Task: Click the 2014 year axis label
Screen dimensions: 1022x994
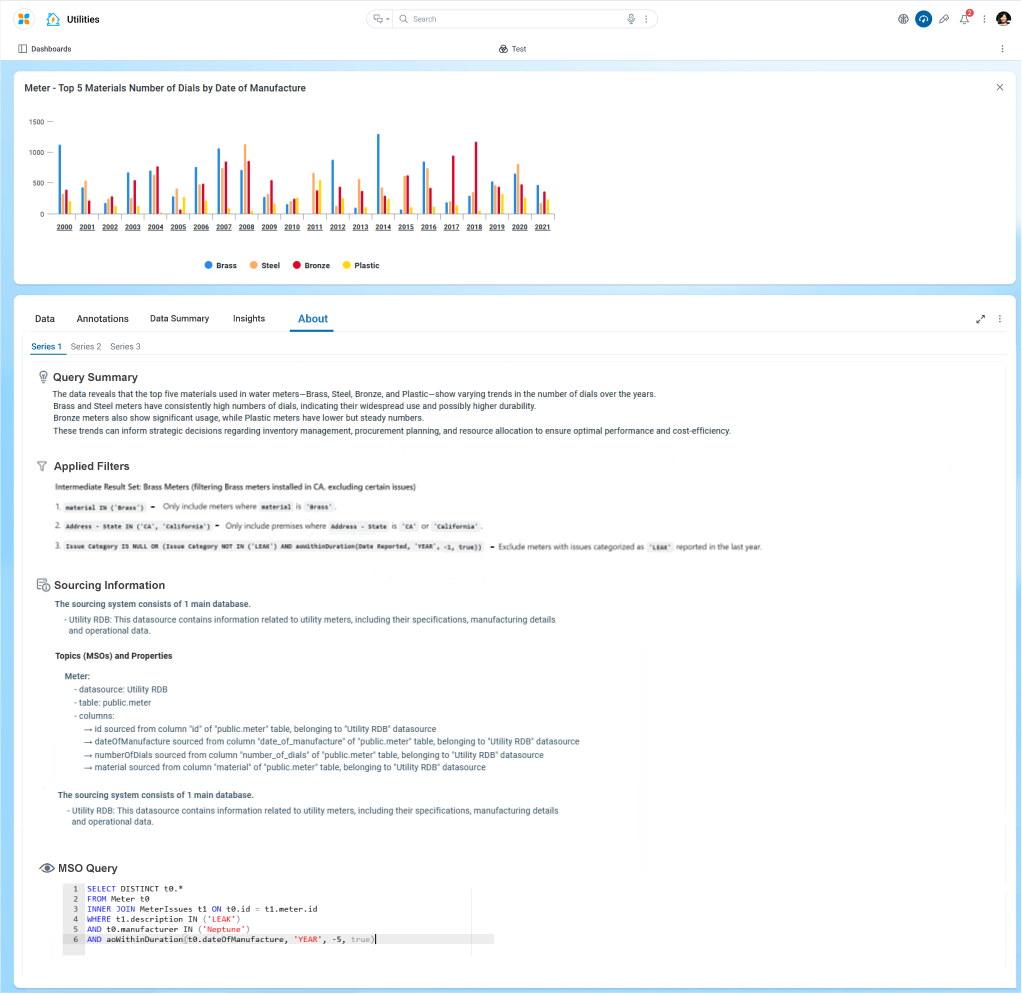Action: point(383,228)
